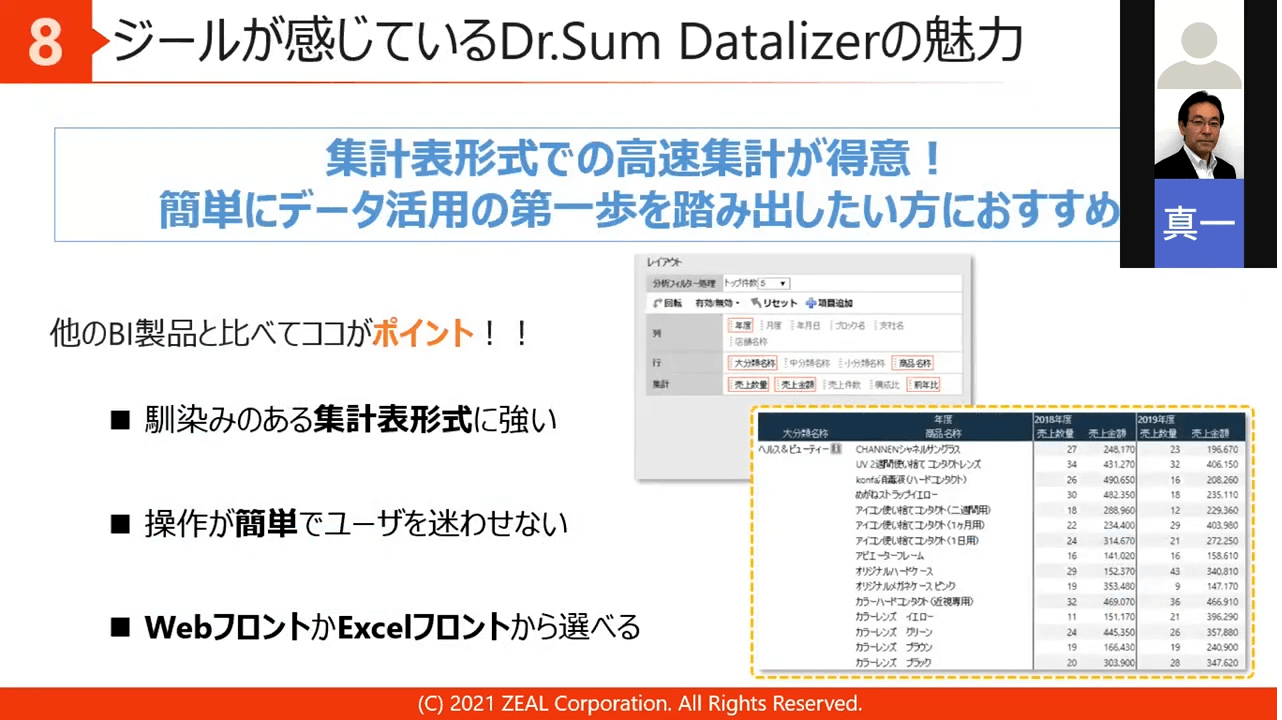
Task: Click the blue plus 項目追加 icon
Action: point(810,303)
